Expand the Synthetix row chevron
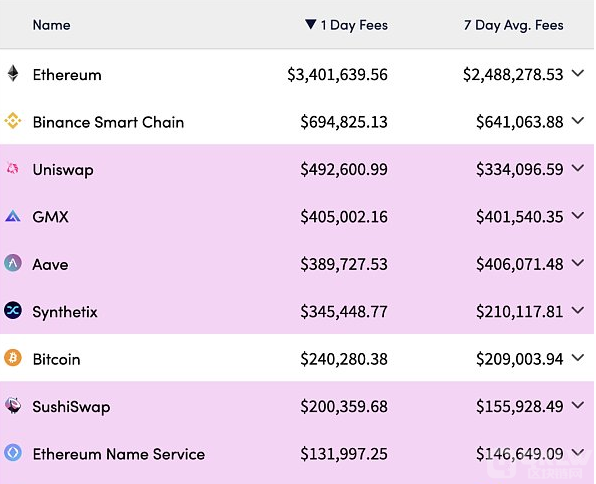 click(x=578, y=310)
